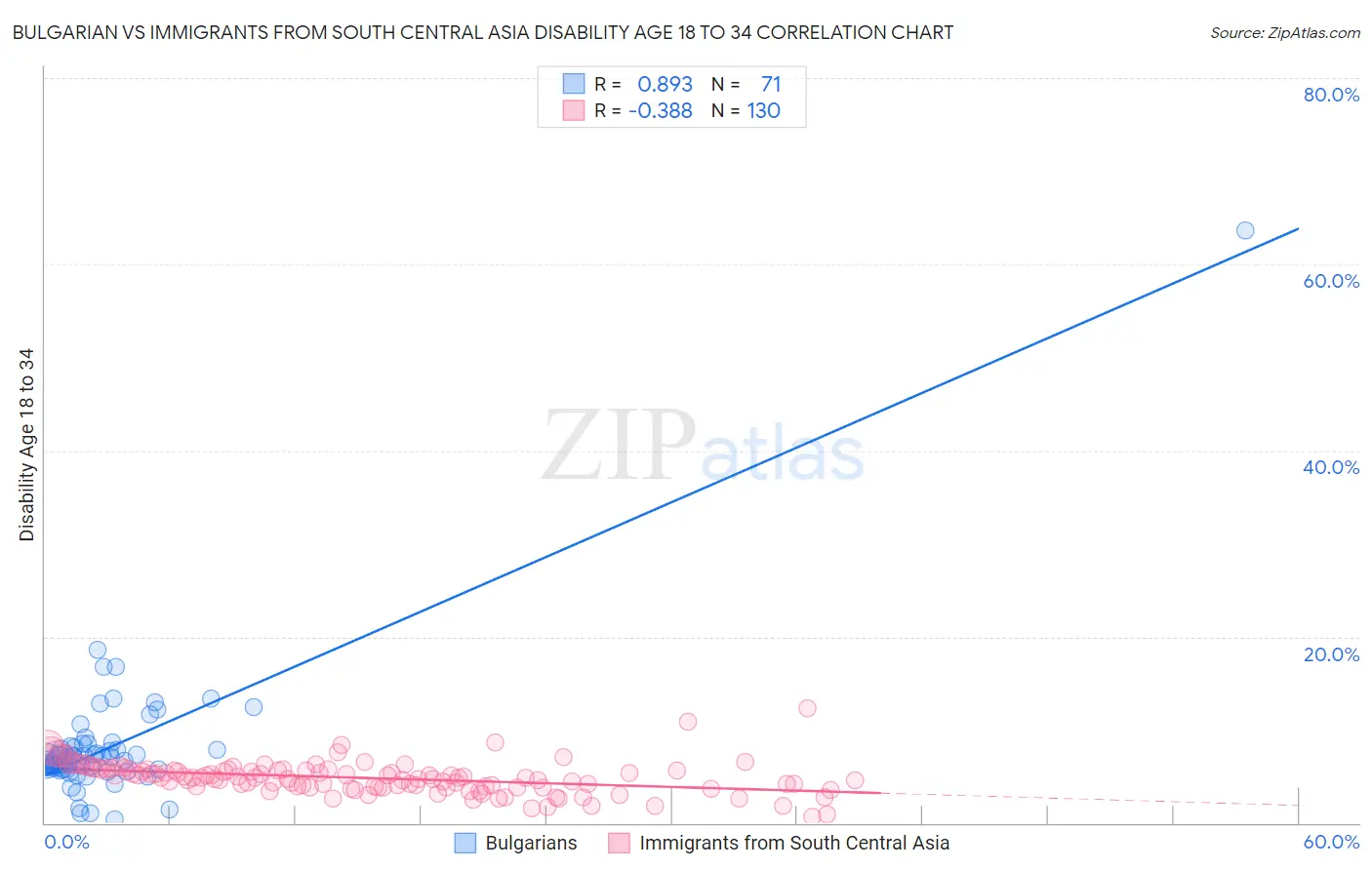Viewport: 1372px width, 870px height.
Task: Click the blue Bulgarians legend swatch
Action: [x=465, y=844]
